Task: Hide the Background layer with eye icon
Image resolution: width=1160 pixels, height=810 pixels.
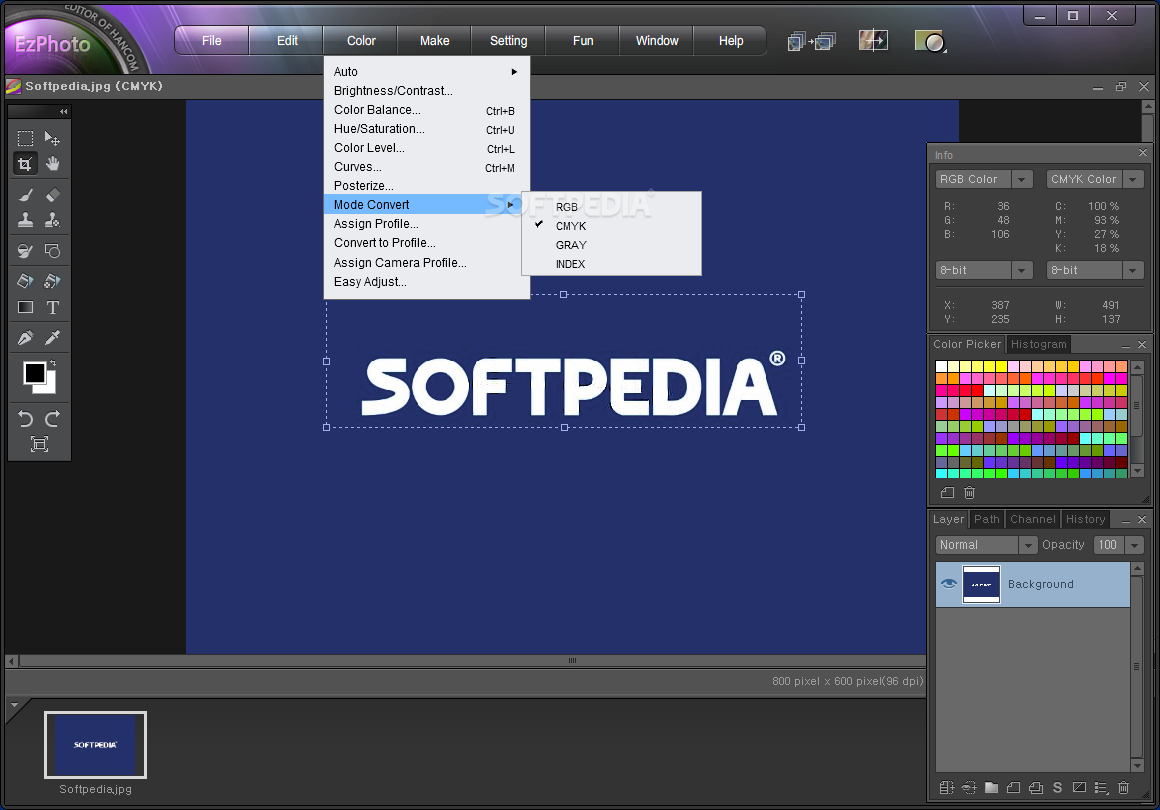Action: pyautogui.click(x=948, y=584)
